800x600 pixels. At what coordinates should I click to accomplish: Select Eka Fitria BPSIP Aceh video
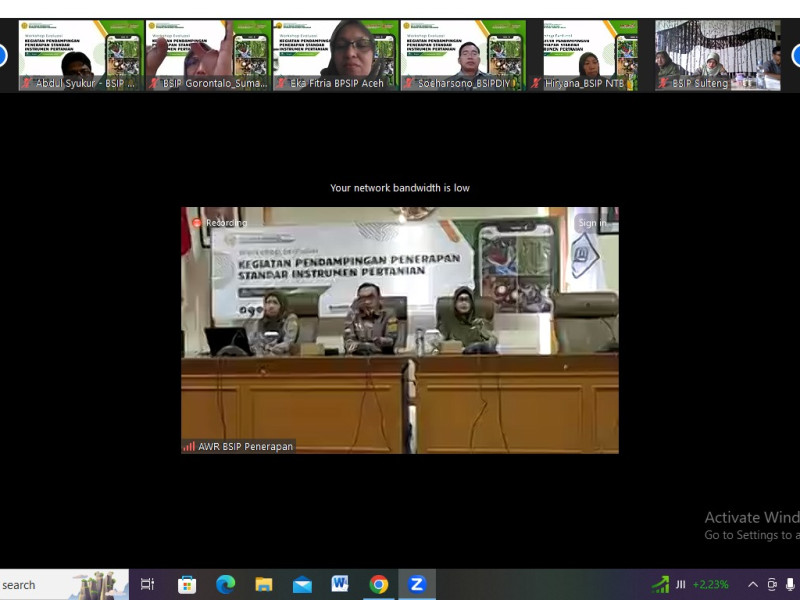coord(335,55)
